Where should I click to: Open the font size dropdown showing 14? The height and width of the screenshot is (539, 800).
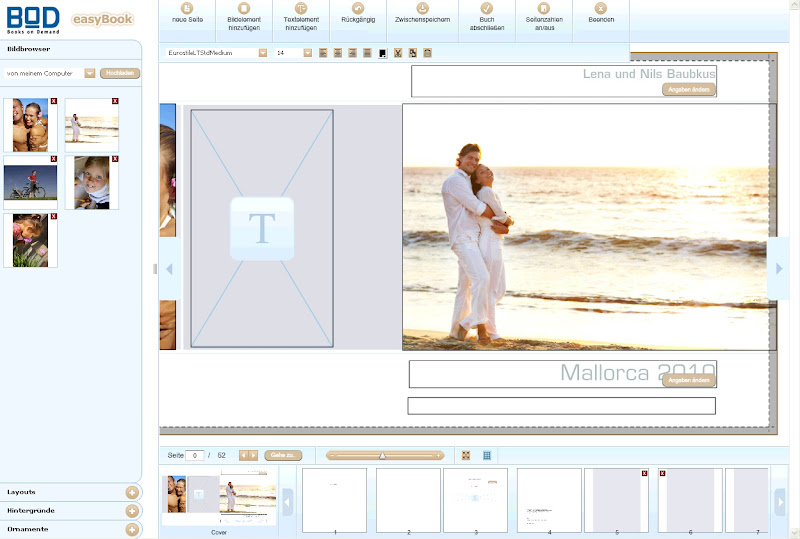tap(308, 53)
